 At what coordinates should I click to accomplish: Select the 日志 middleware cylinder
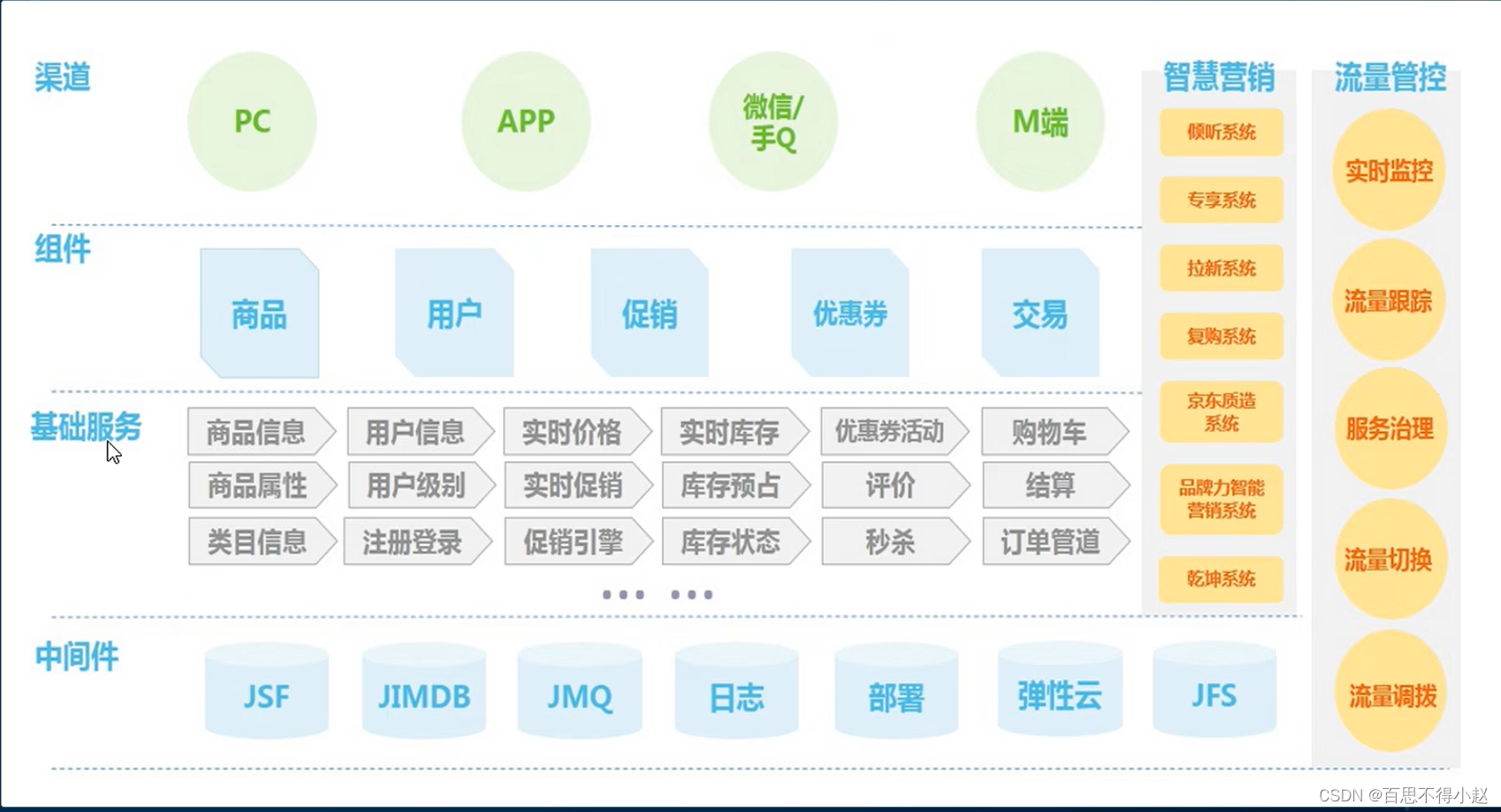tap(737, 691)
